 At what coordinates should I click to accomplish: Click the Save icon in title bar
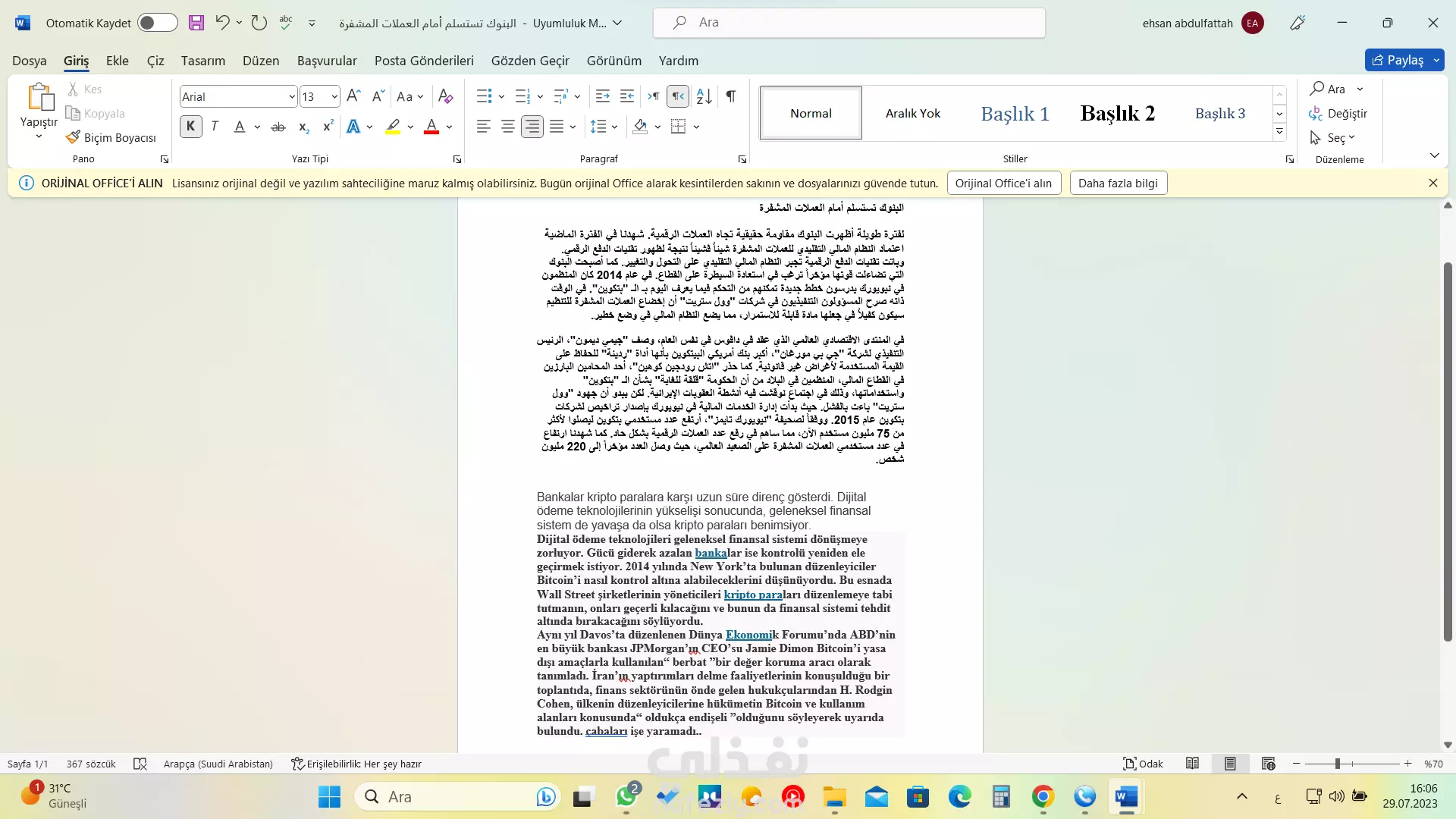[x=196, y=23]
